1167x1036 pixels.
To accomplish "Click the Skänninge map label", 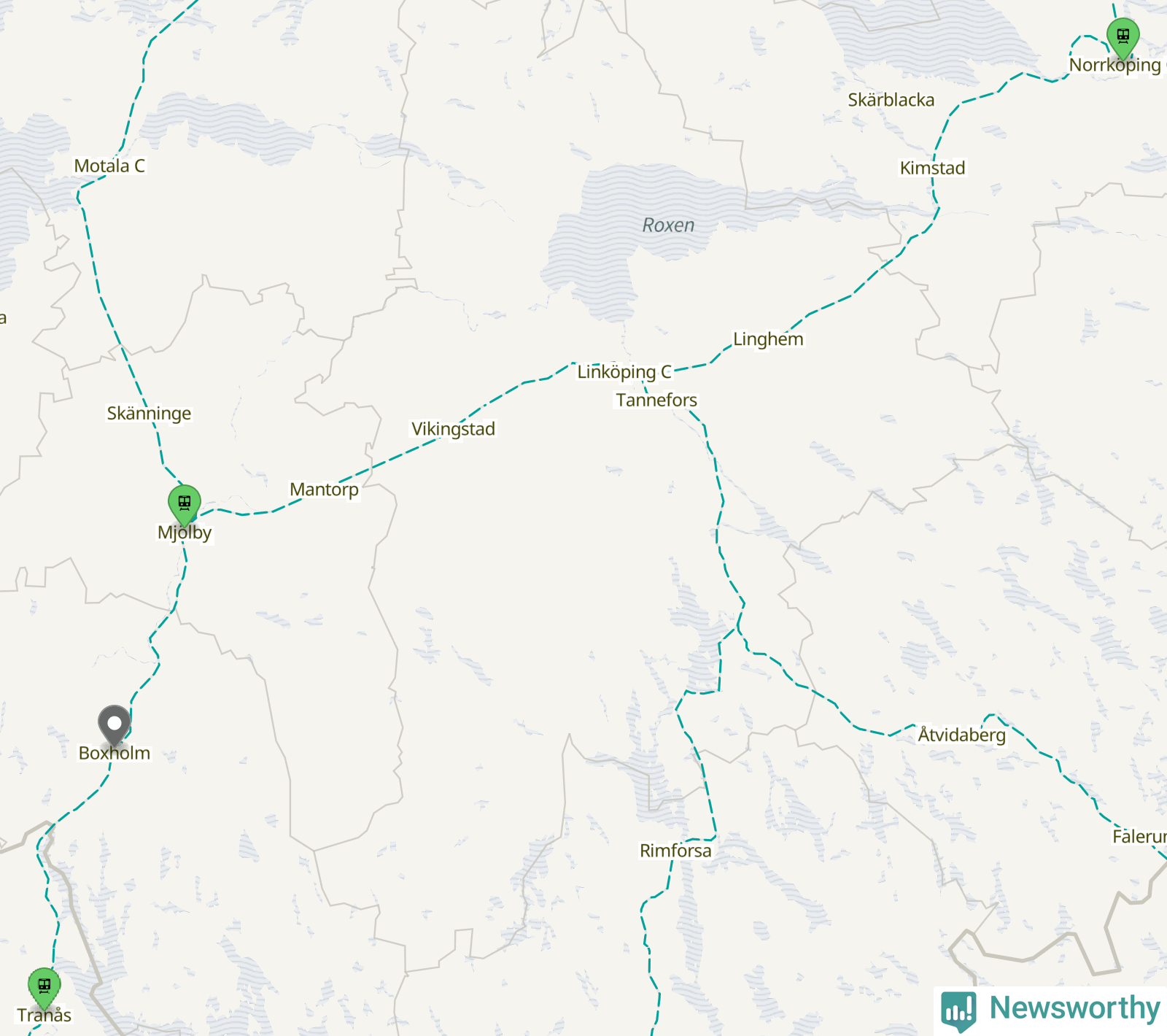I will pyautogui.click(x=149, y=414).
